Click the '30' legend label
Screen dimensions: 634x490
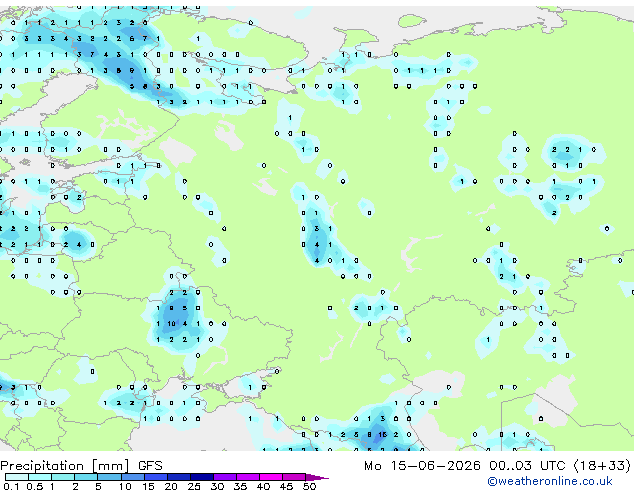point(217,486)
